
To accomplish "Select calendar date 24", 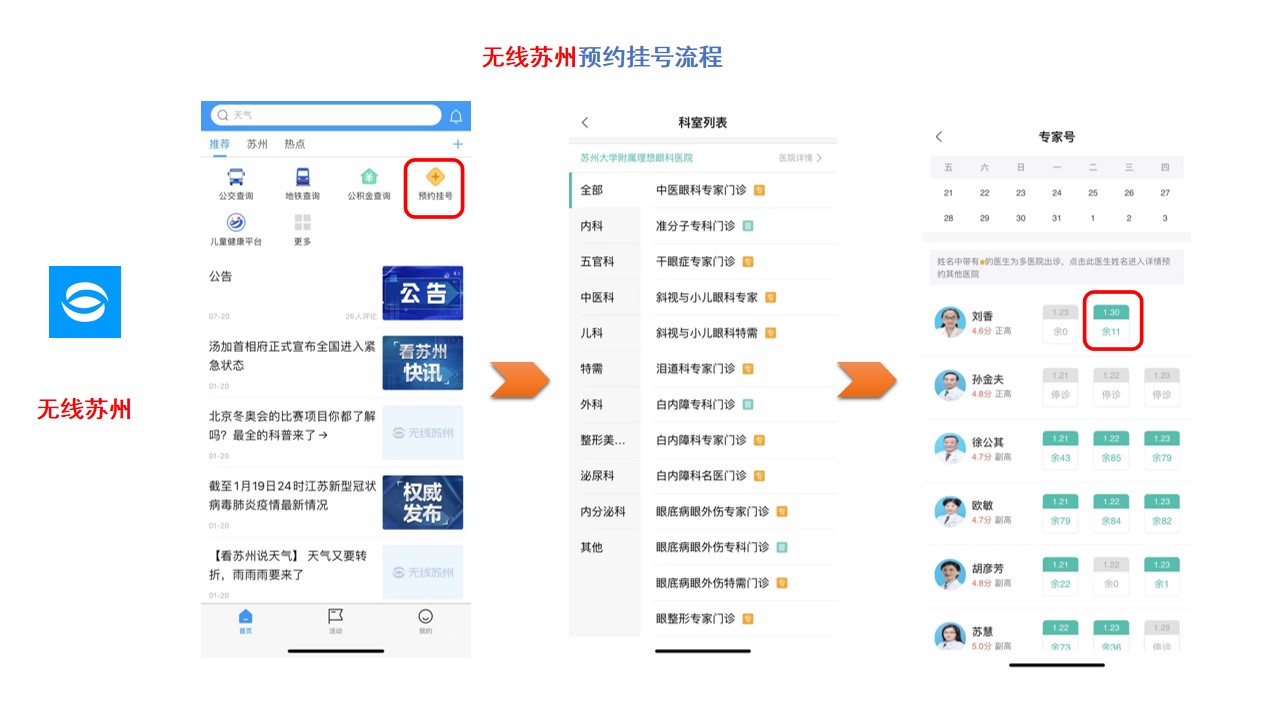I will (x=1057, y=193).
